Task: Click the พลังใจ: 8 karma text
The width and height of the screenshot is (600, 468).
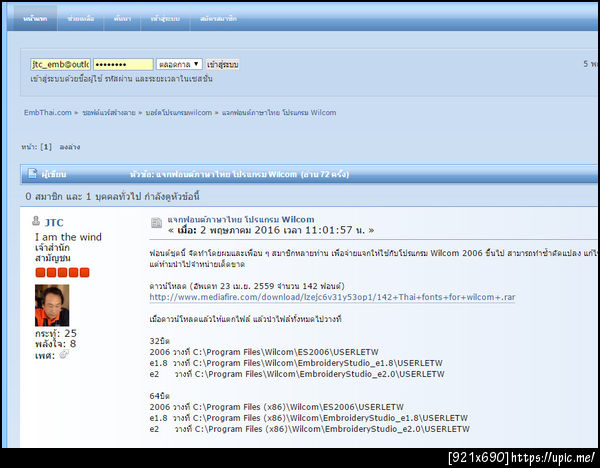Action: tap(55, 344)
